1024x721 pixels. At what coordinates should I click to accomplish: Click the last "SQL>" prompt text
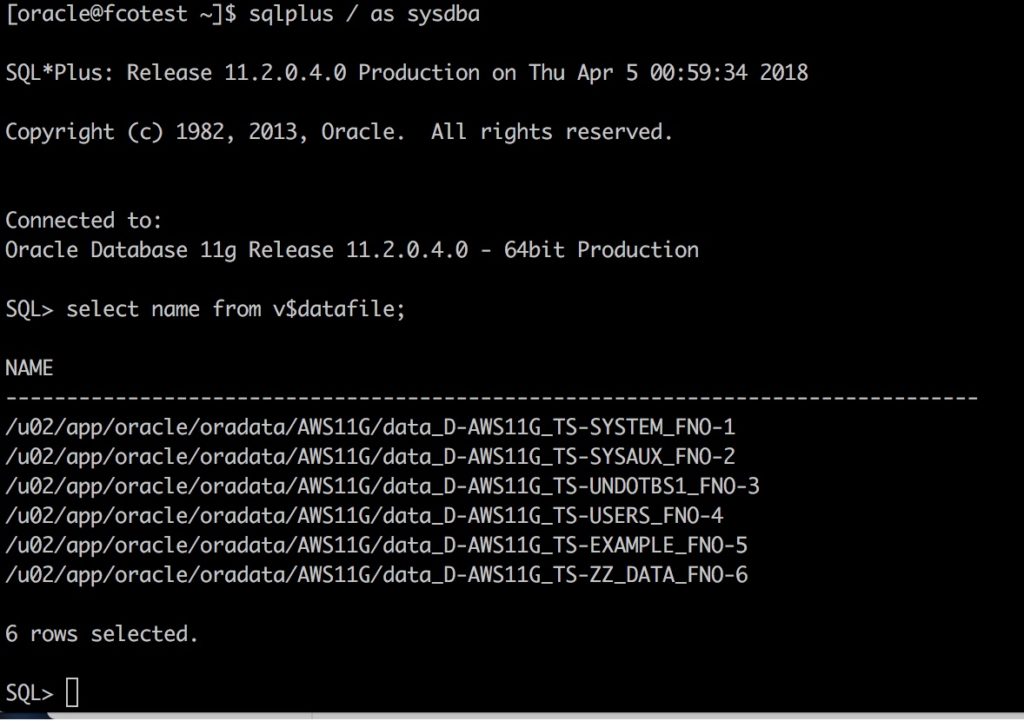pos(29,693)
